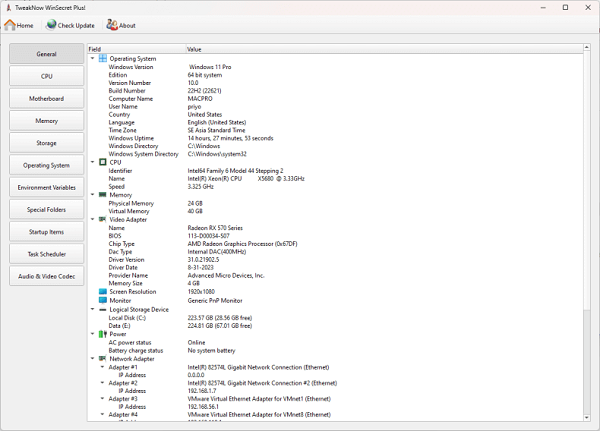Viewport: 600px width, 431px height.
Task: Click the Field column header
Action: pos(136,49)
